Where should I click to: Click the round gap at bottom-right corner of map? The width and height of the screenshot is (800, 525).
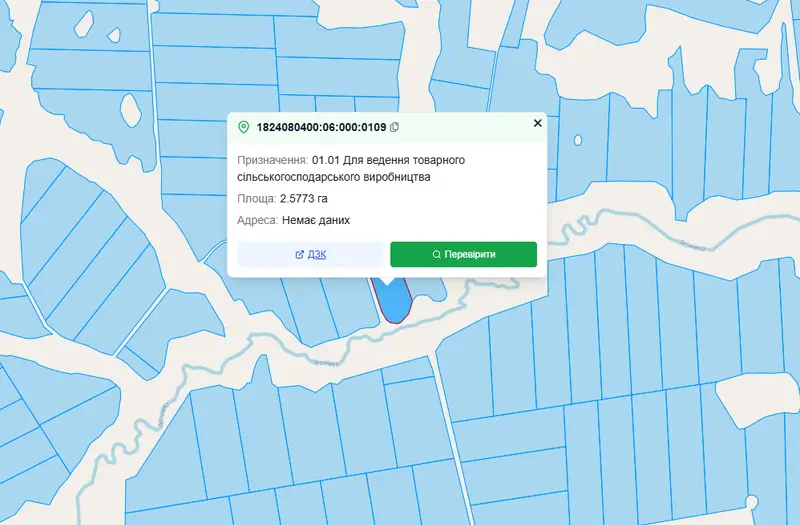tap(751, 502)
